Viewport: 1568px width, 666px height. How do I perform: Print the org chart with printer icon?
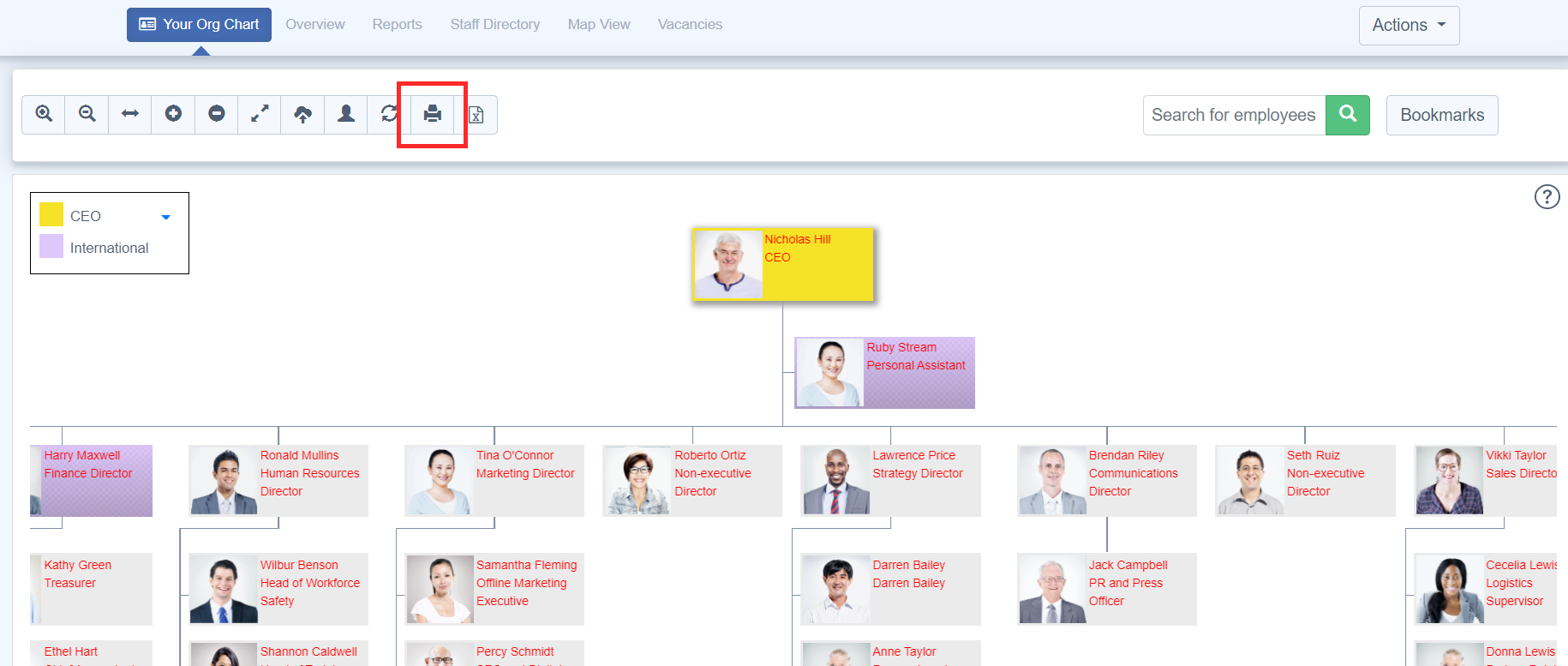433,114
